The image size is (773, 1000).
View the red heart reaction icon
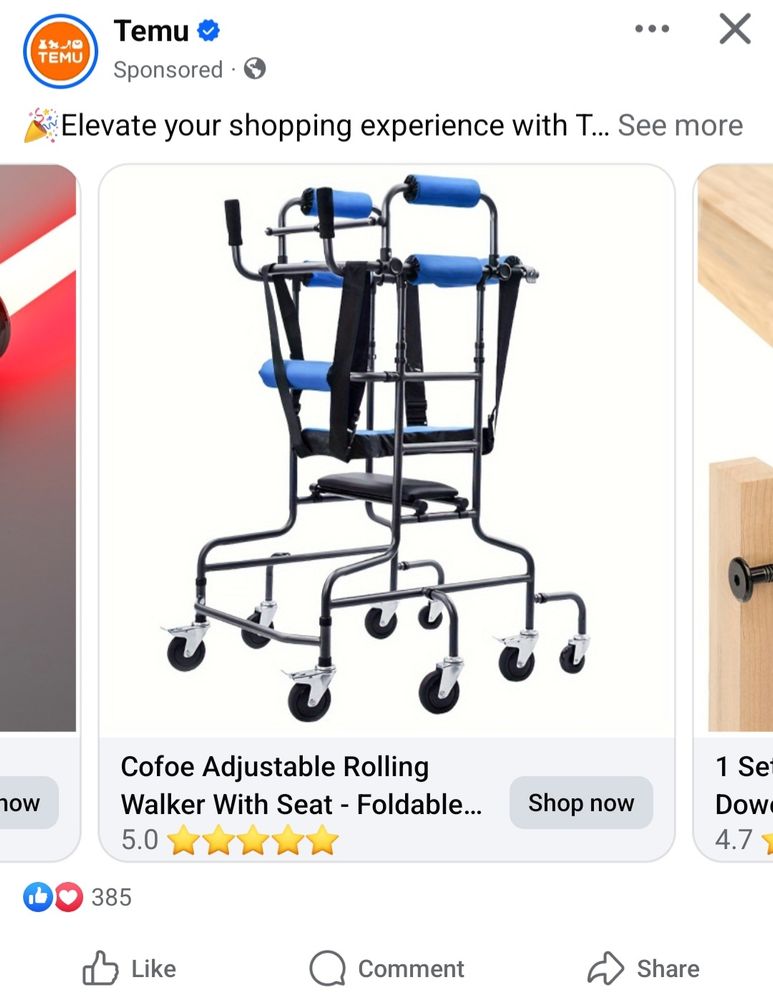[x=68, y=897]
